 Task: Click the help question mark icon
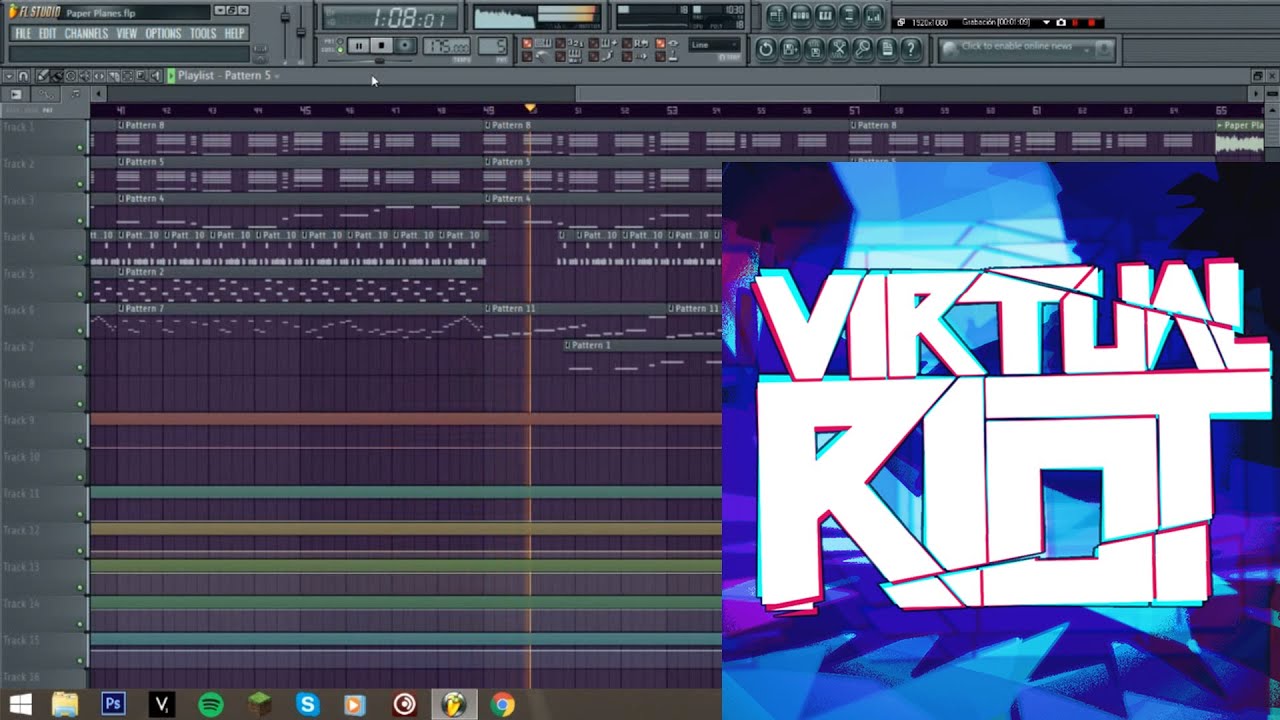[x=911, y=49]
